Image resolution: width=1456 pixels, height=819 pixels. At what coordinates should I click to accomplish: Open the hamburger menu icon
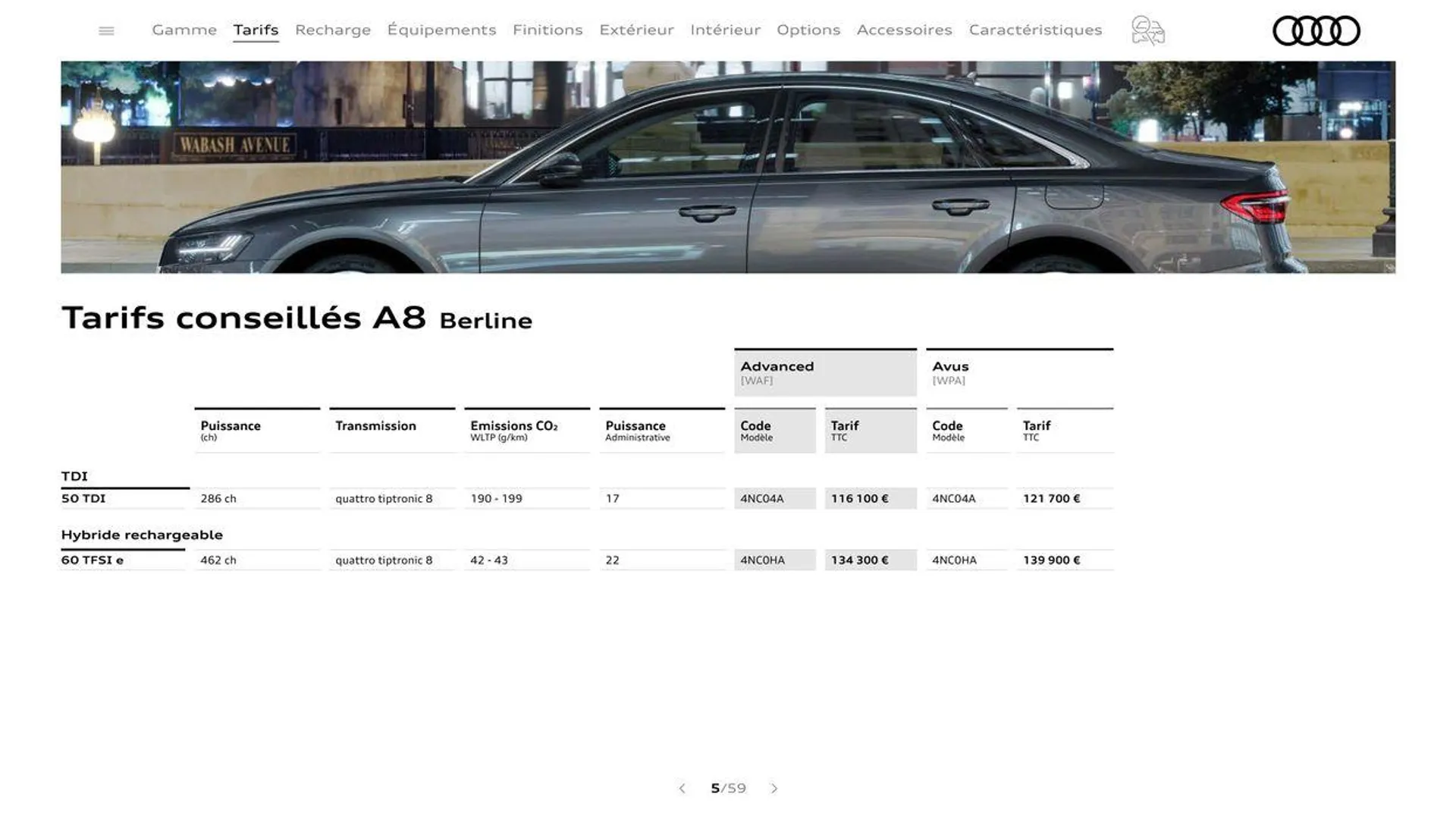[x=106, y=31]
